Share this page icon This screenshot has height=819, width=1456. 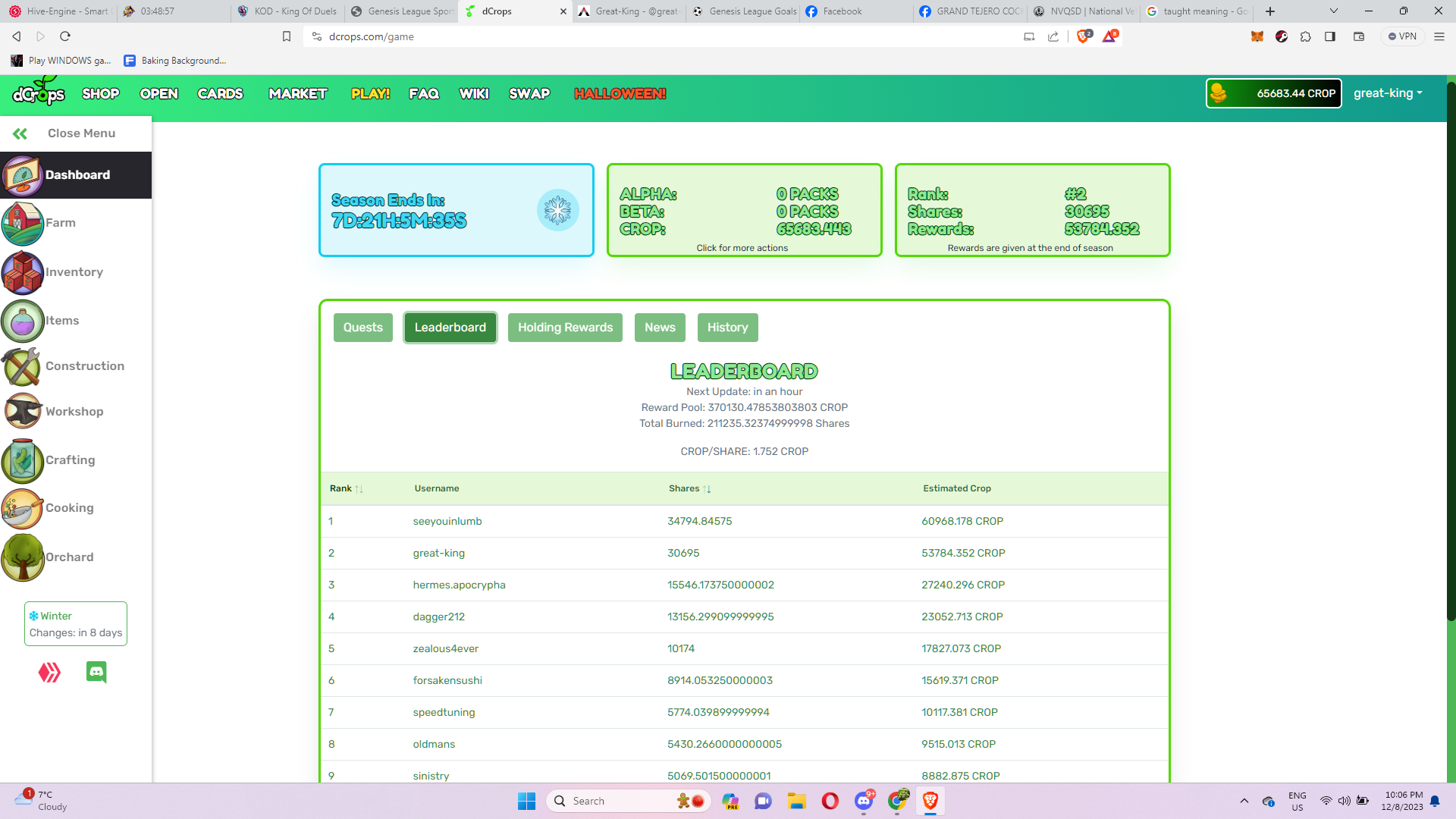pos(1053,36)
